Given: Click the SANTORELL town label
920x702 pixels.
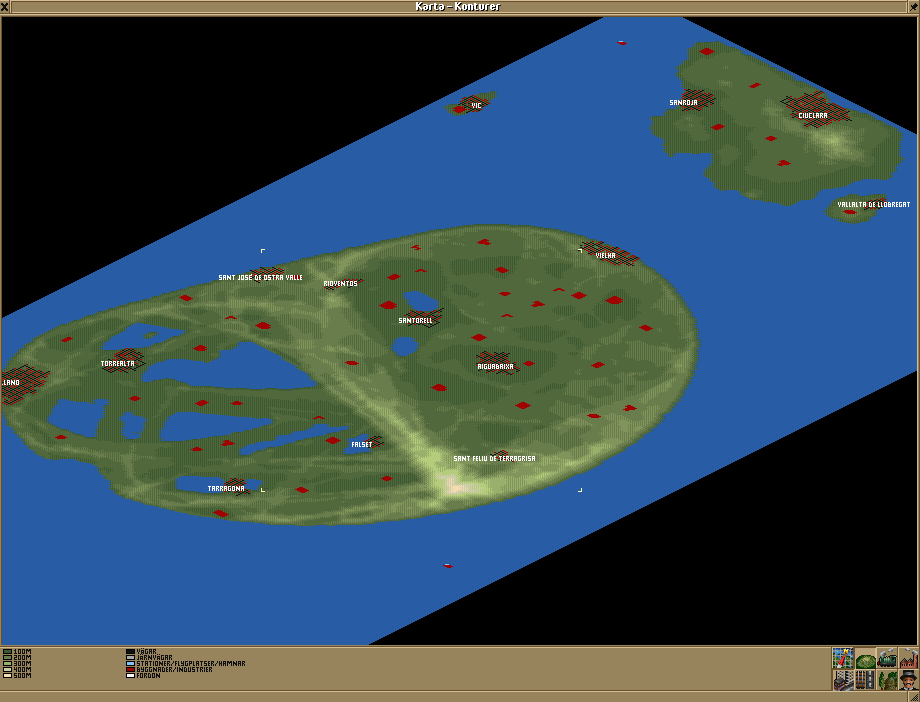Looking at the screenshot, I should tap(415, 321).
